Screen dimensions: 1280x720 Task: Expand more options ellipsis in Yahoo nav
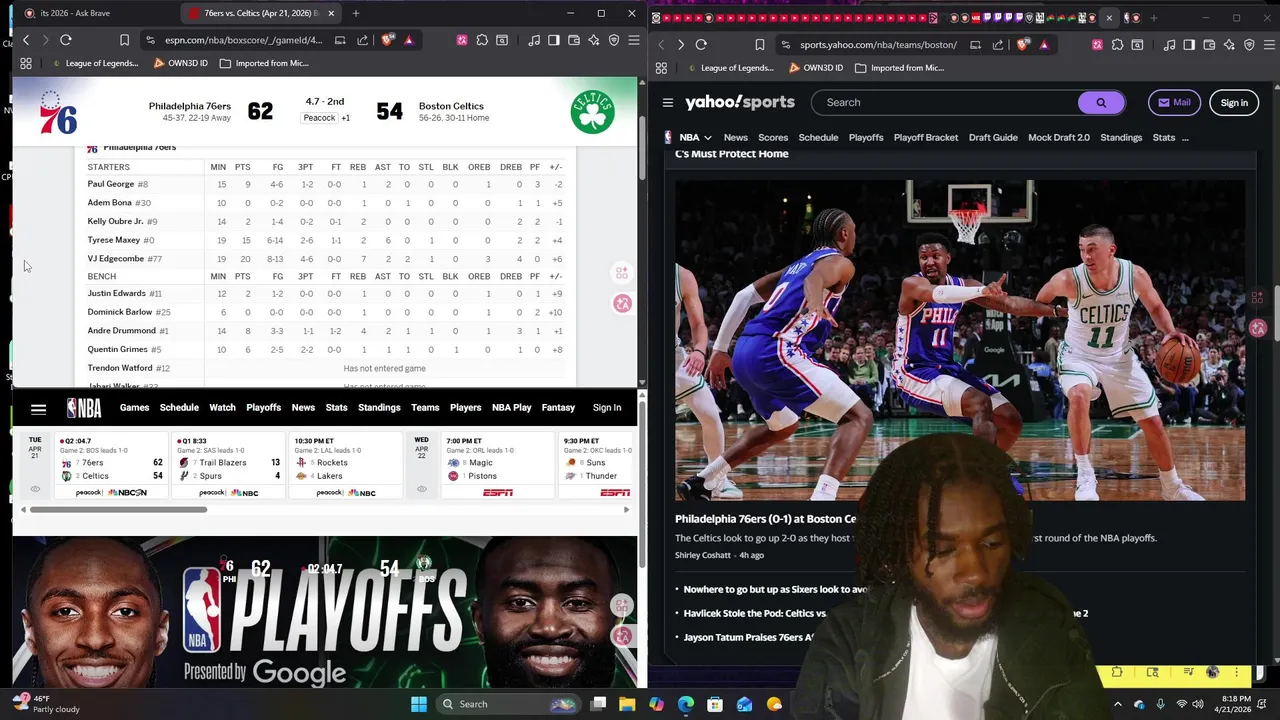(x=1185, y=138)
